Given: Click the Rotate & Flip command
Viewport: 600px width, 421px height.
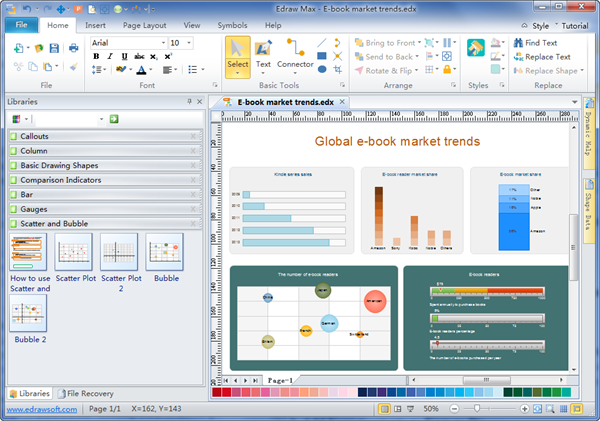Looking at the screenshot, I should click(x=385, y=70).
